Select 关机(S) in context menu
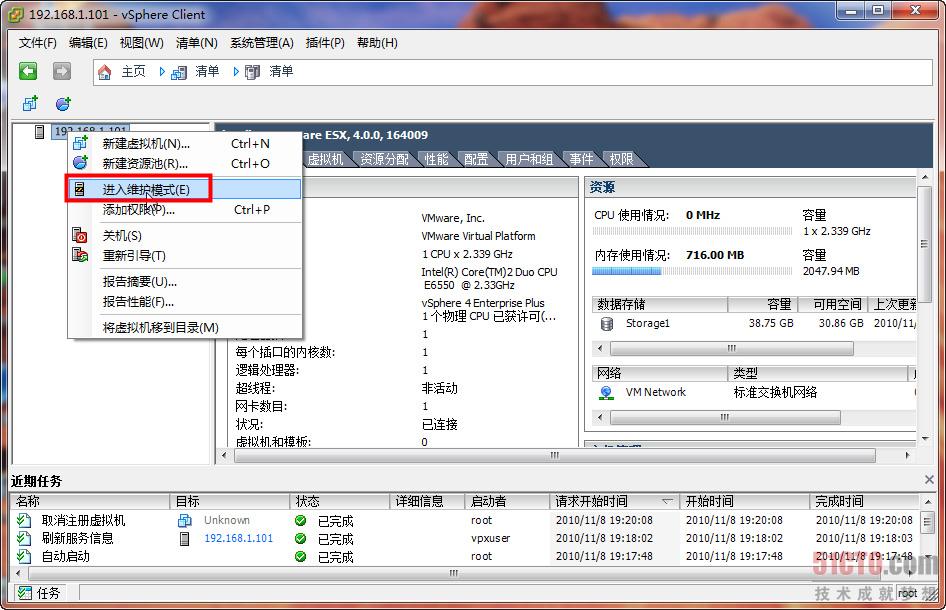 [x=185, y=235]
